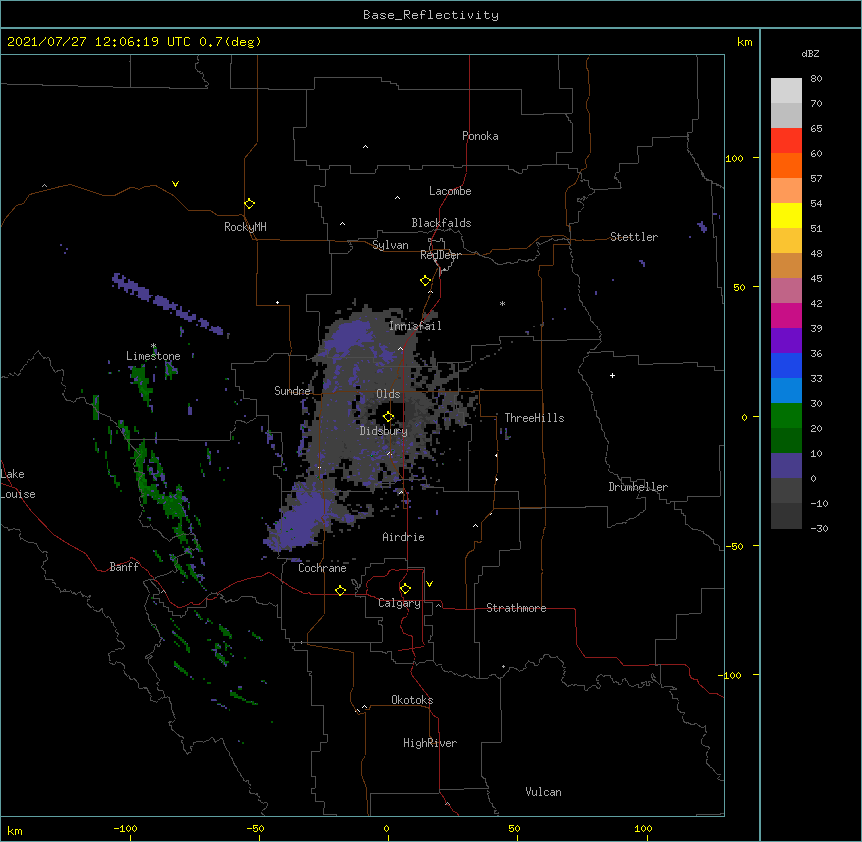Click the Blackfalds town label
Viewport: 862px width, 842px height.
[x=441, y=223]
